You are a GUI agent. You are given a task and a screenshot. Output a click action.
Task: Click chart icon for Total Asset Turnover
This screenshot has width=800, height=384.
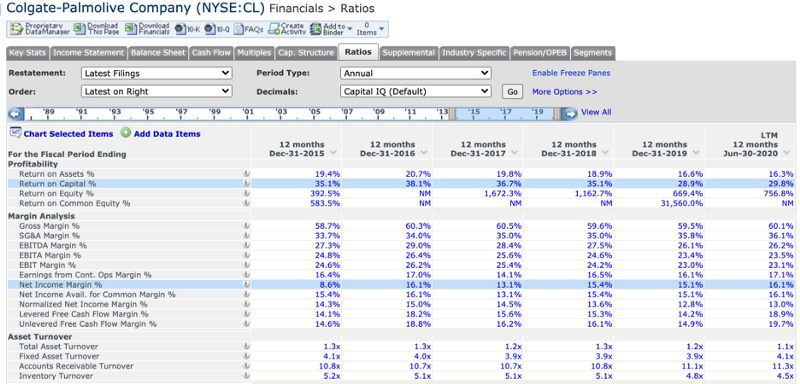coord(246,346)
